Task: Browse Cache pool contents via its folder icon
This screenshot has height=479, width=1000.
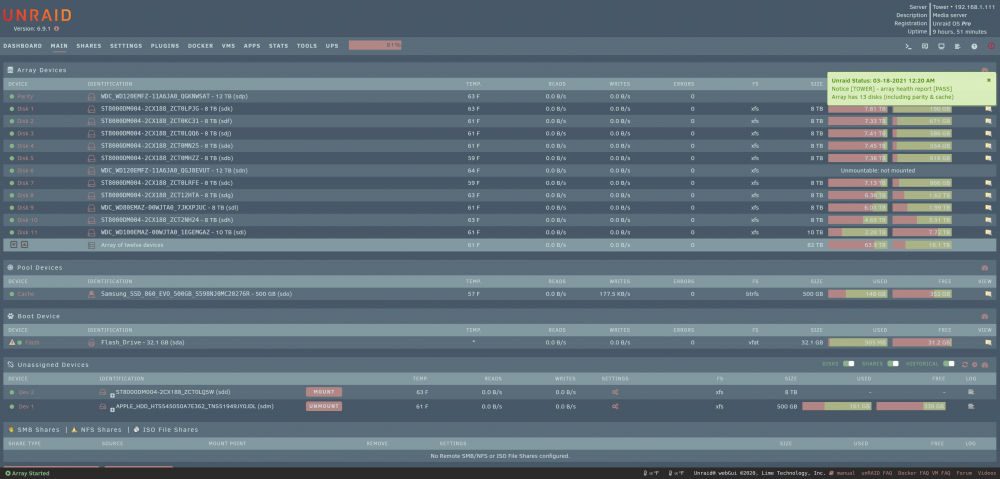Action: click(988, 294)
